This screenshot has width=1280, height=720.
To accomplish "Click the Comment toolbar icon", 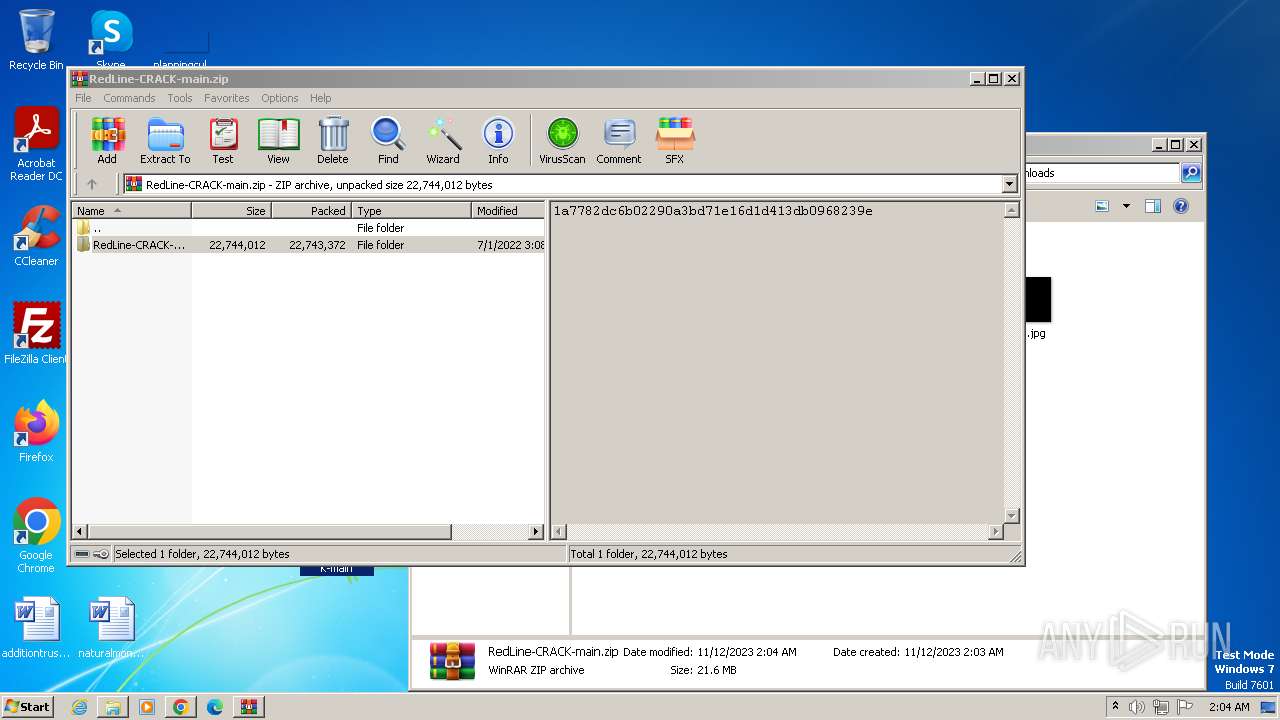I will pos(619,141).
